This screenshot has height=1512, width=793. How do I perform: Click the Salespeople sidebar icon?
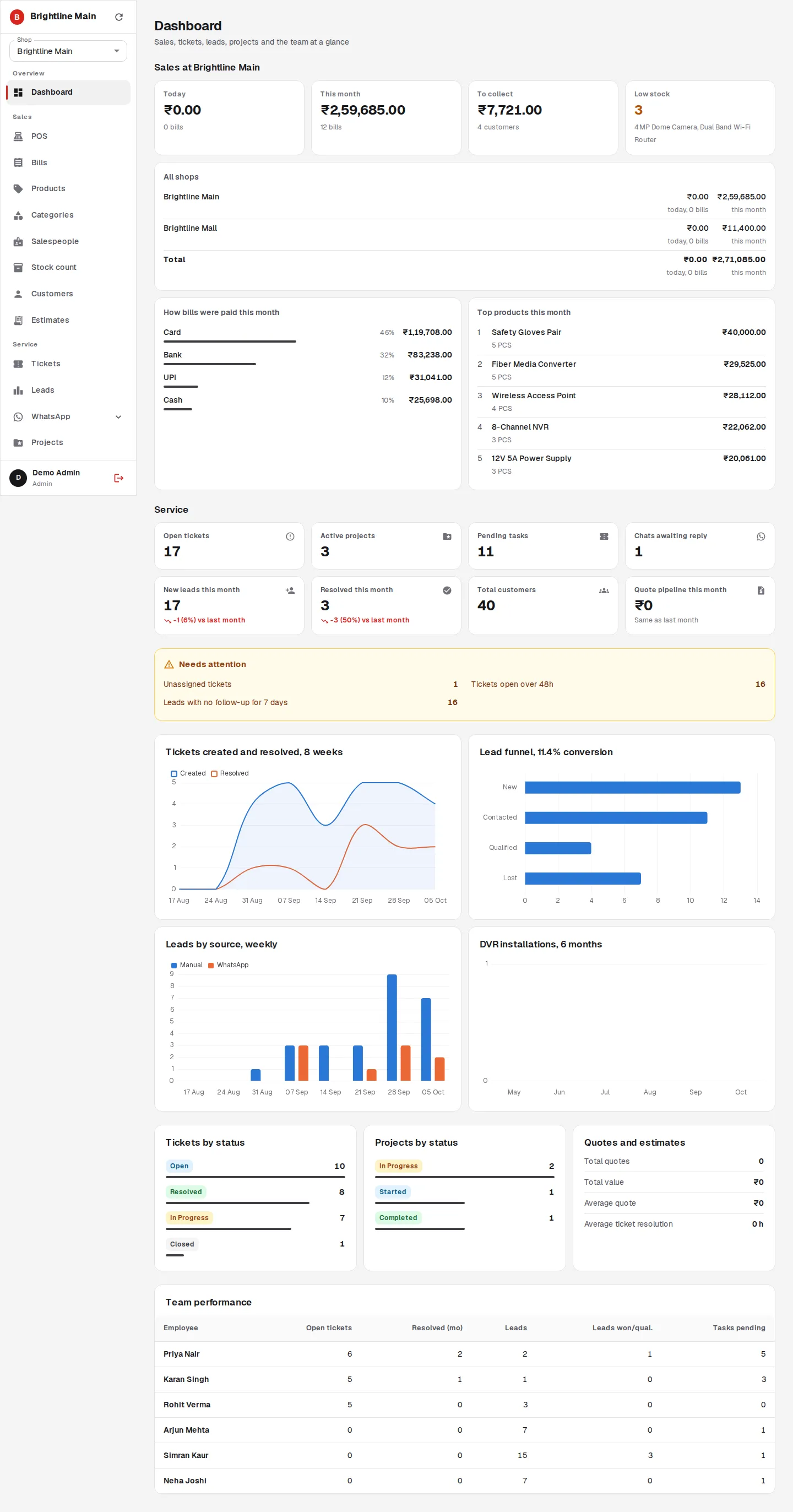point(18,241)
